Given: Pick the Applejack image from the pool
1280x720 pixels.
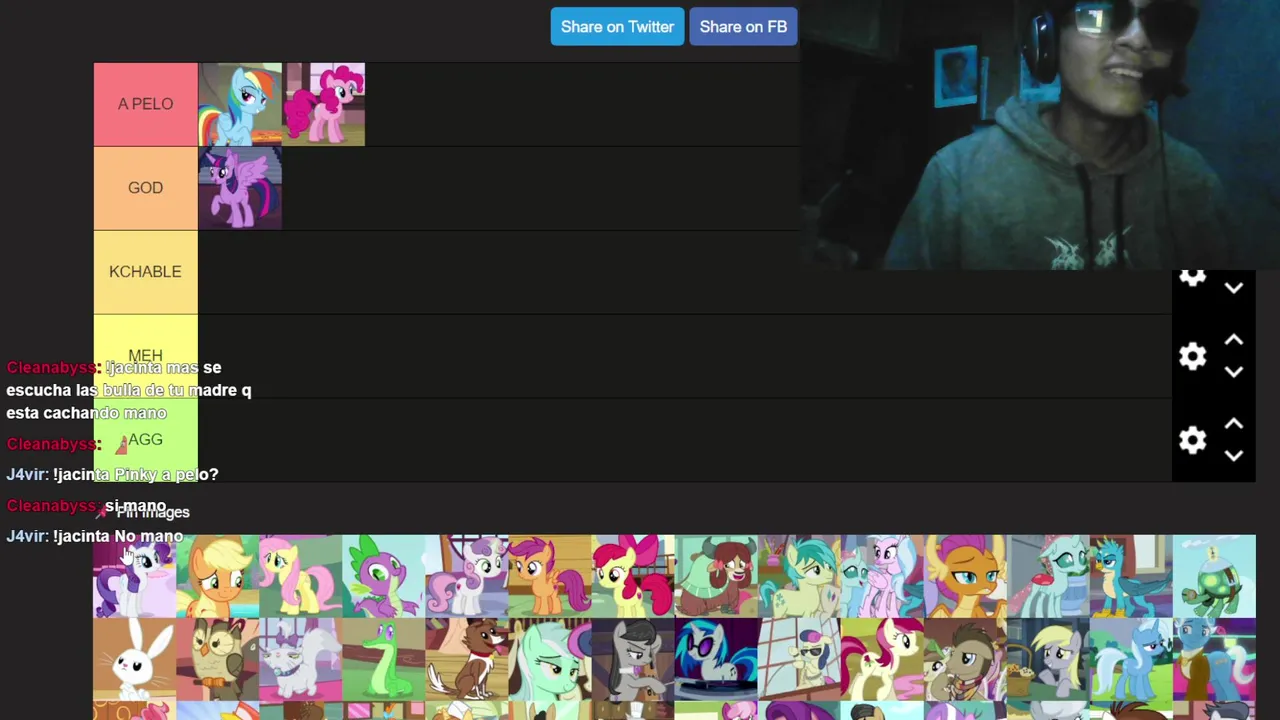Looking at the screenshot, I should coord(217,576).
